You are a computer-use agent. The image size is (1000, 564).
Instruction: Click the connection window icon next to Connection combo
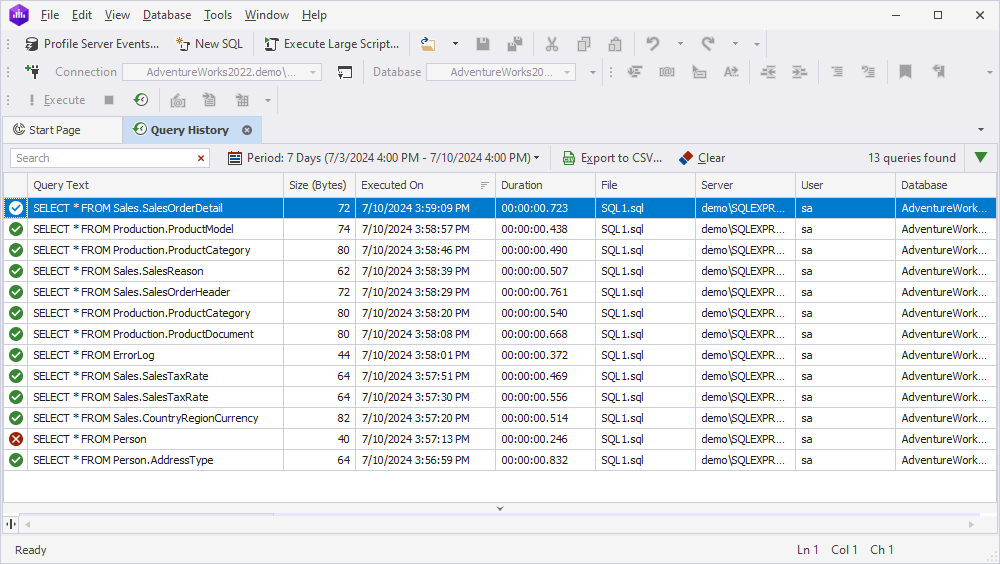point(344,72)
